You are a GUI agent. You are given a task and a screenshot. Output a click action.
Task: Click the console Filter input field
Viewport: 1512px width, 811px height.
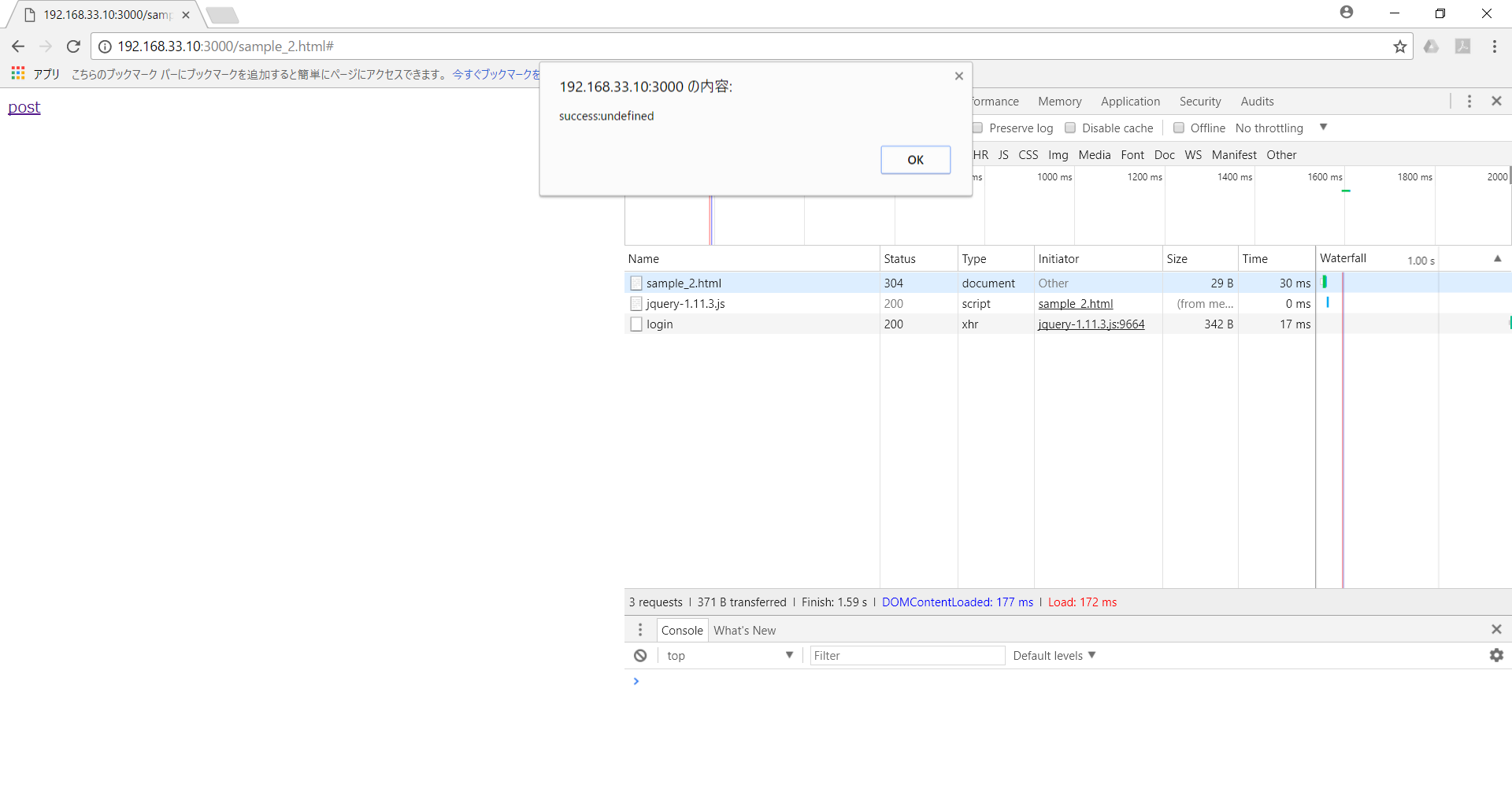click(x=906, y=656)
